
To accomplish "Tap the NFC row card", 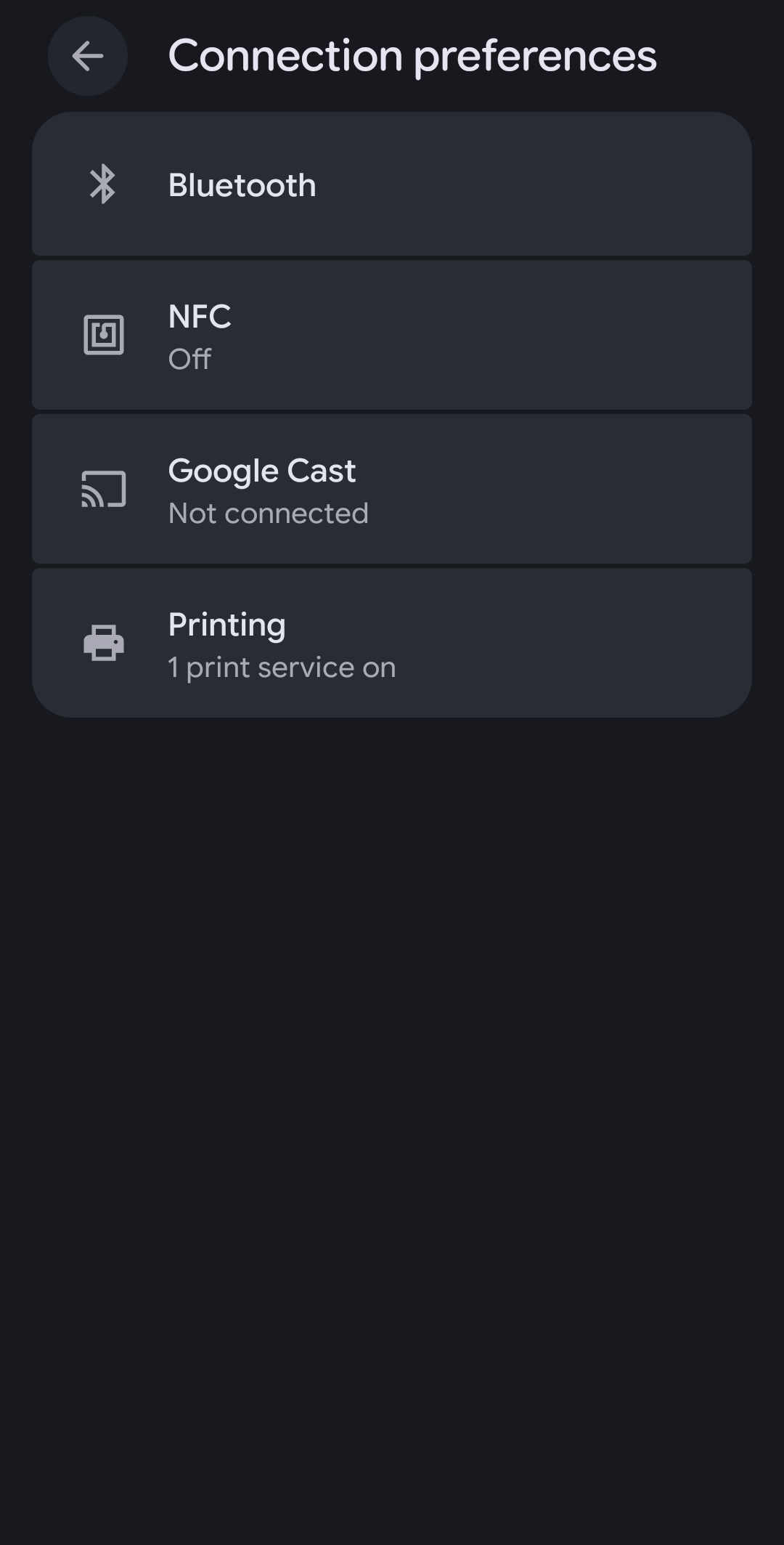I will pos(508,335).
